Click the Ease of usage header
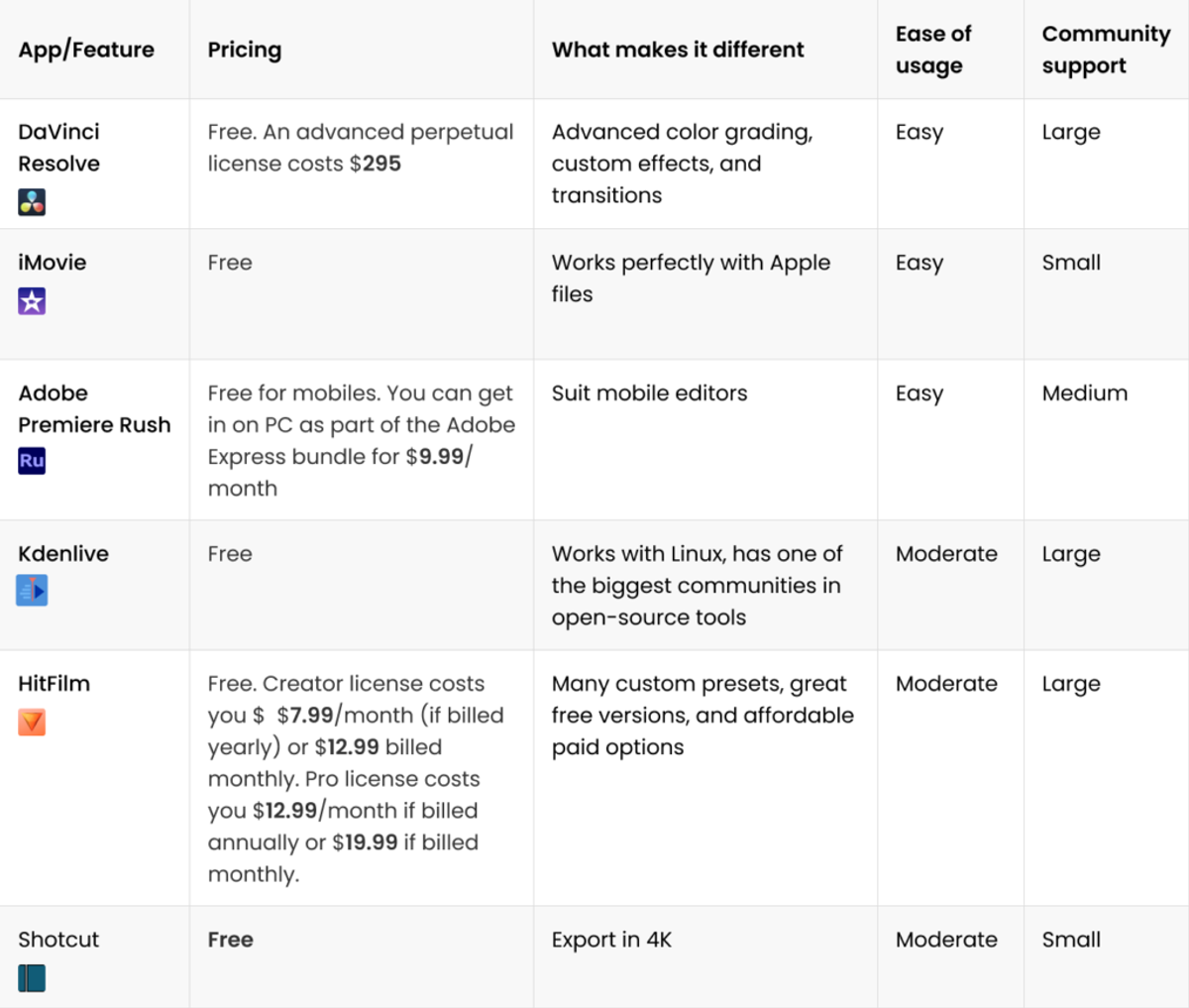The image size is (1189, 1008). pyautogui.click(x=933, y=50)
